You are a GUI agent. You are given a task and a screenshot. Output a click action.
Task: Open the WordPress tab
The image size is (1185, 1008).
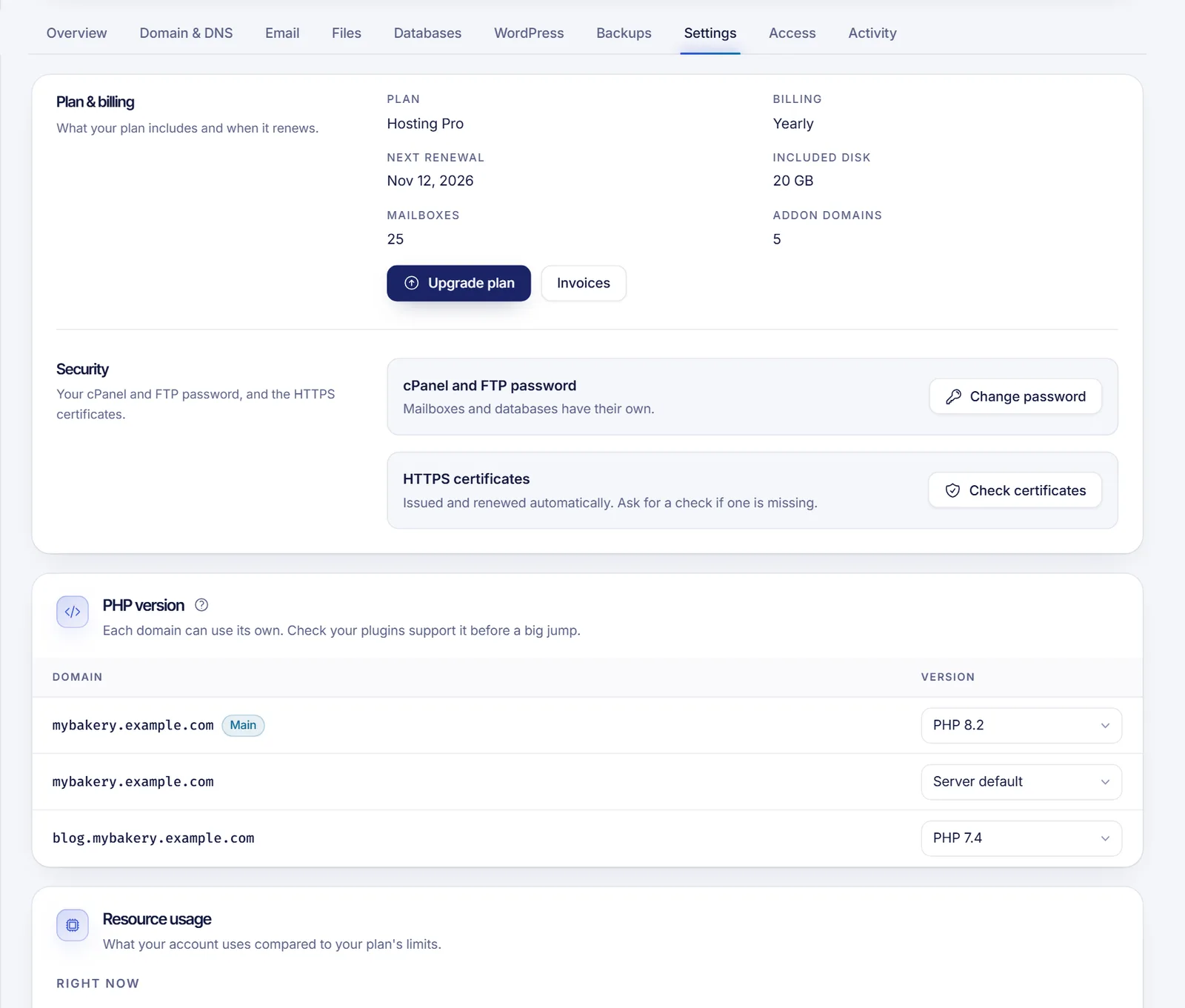tap(529, 33)
